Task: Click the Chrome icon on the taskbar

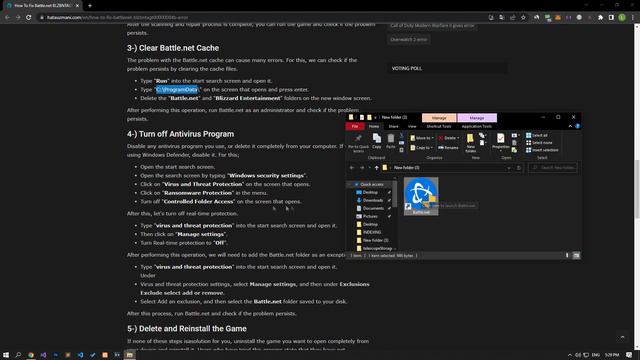Action: tap(31, 355)
